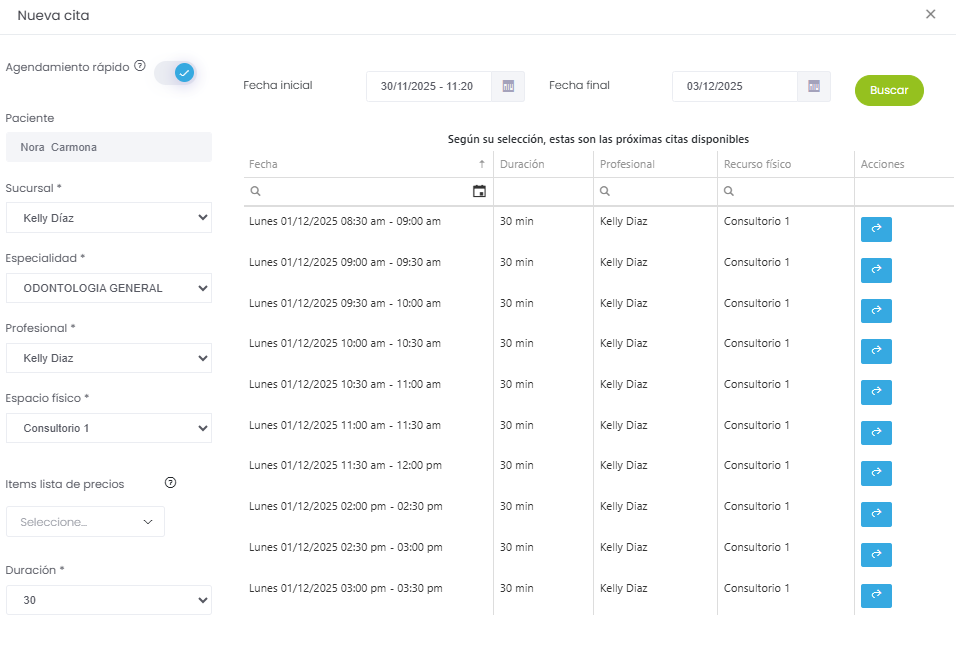Open calendar picker for Fecha final
The width and height of the screenshot is (956, 645).
(814, 86)
